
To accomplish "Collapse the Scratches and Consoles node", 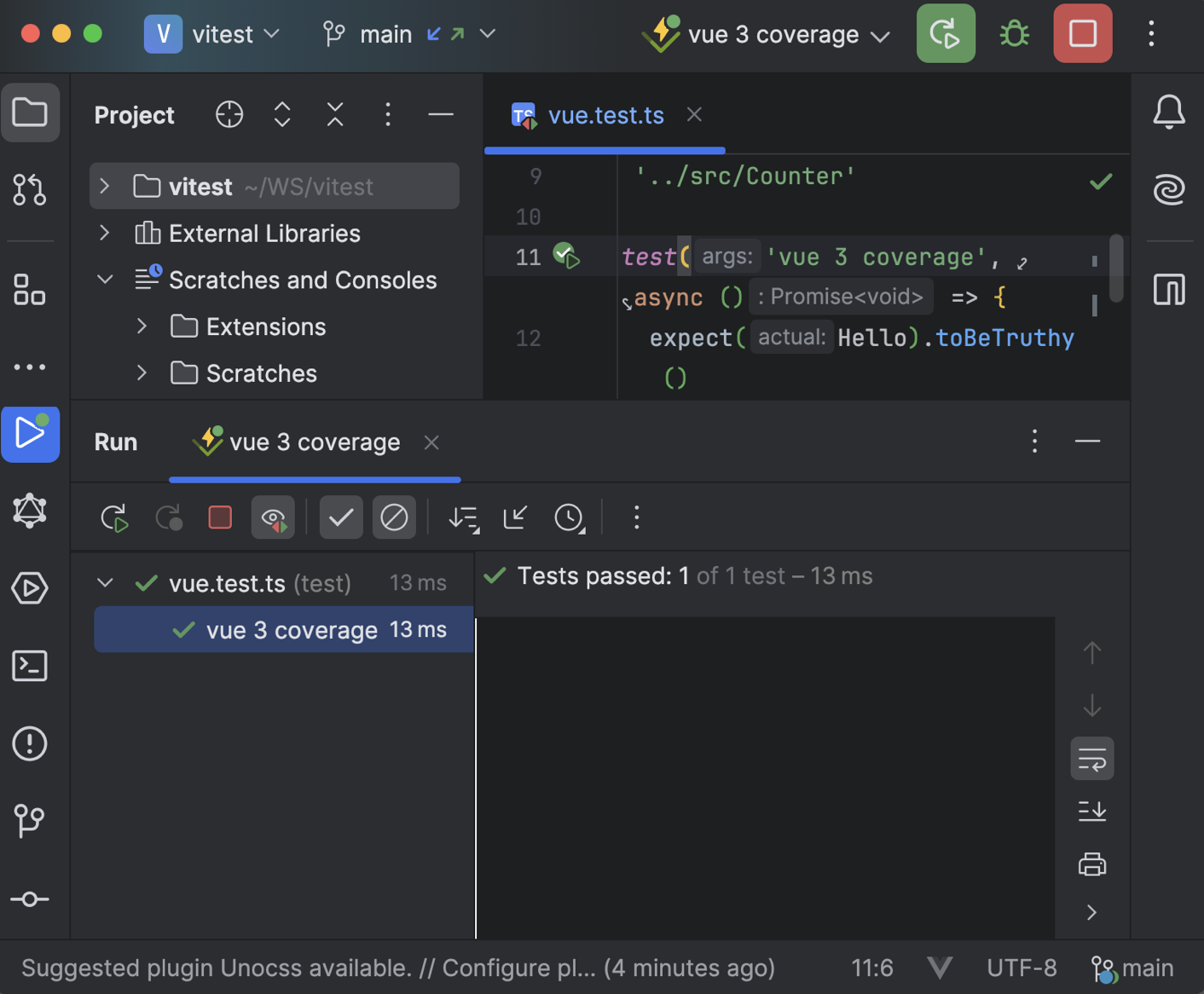I will coord(104,279).
